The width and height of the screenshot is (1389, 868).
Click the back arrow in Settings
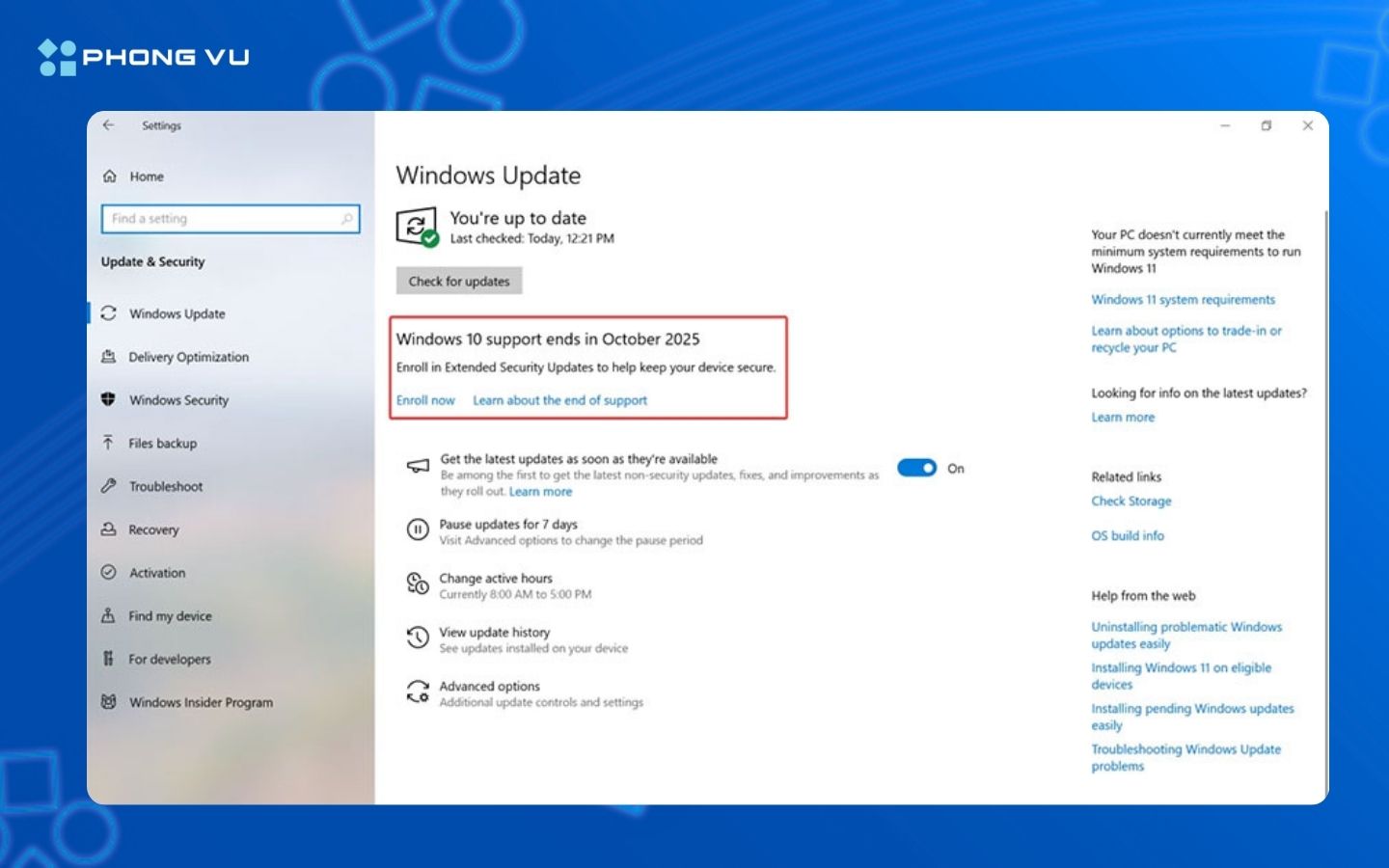tap(109, 125)
